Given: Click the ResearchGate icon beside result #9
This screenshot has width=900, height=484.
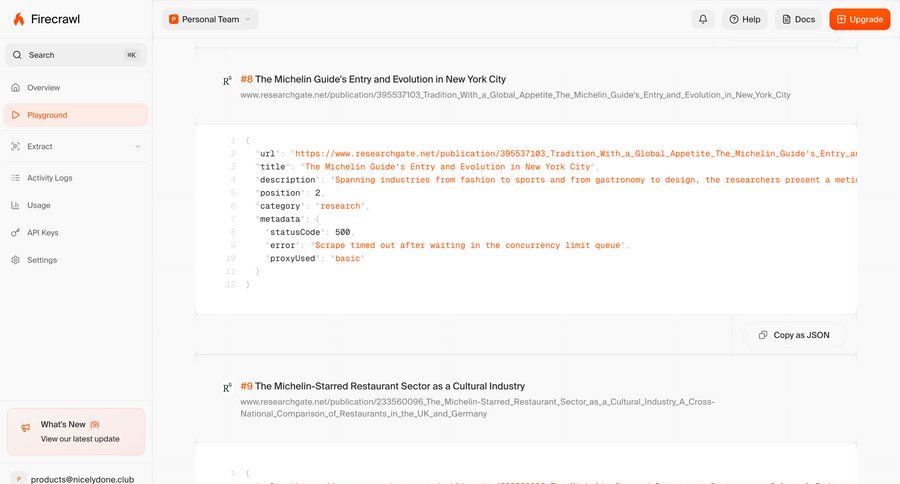Looking at the screenshot, I should [227, 387].
